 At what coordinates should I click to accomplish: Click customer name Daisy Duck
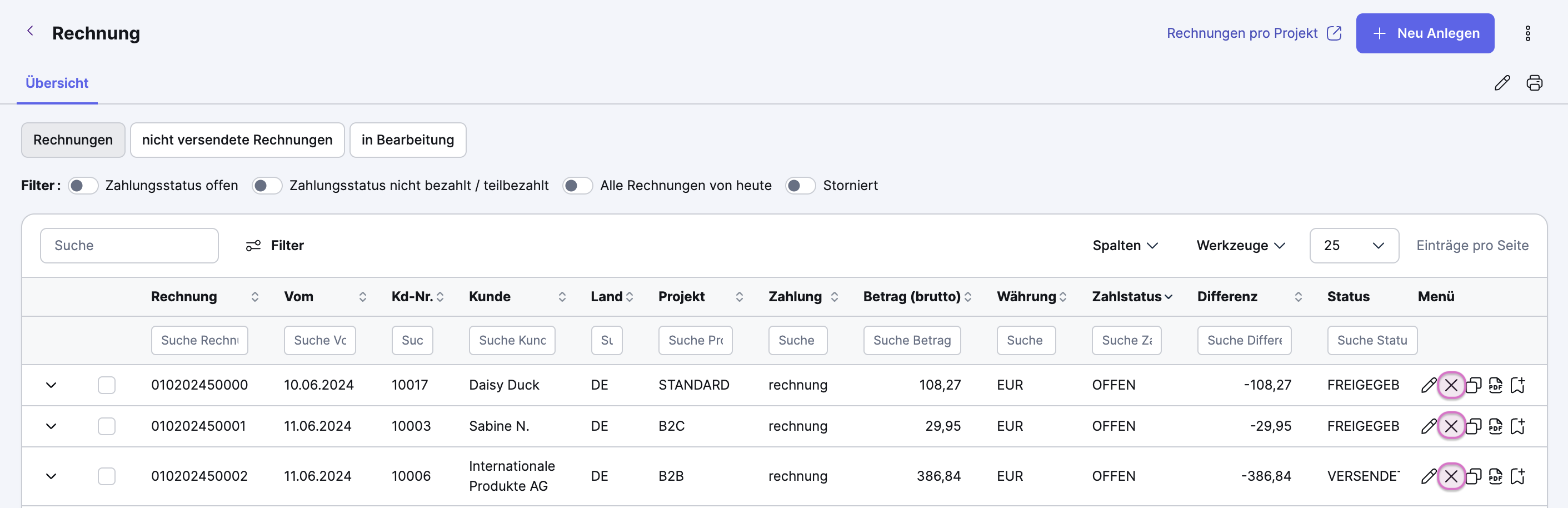(504, 385)
